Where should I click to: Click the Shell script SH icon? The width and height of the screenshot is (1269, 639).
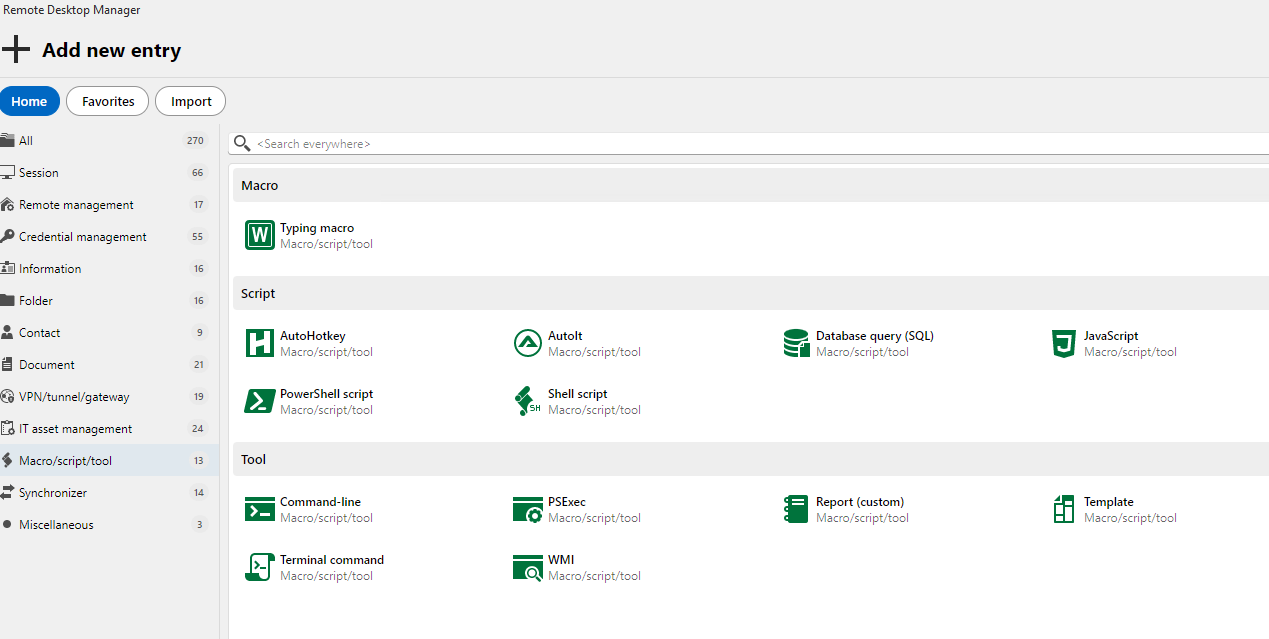(x=528, y=401)
